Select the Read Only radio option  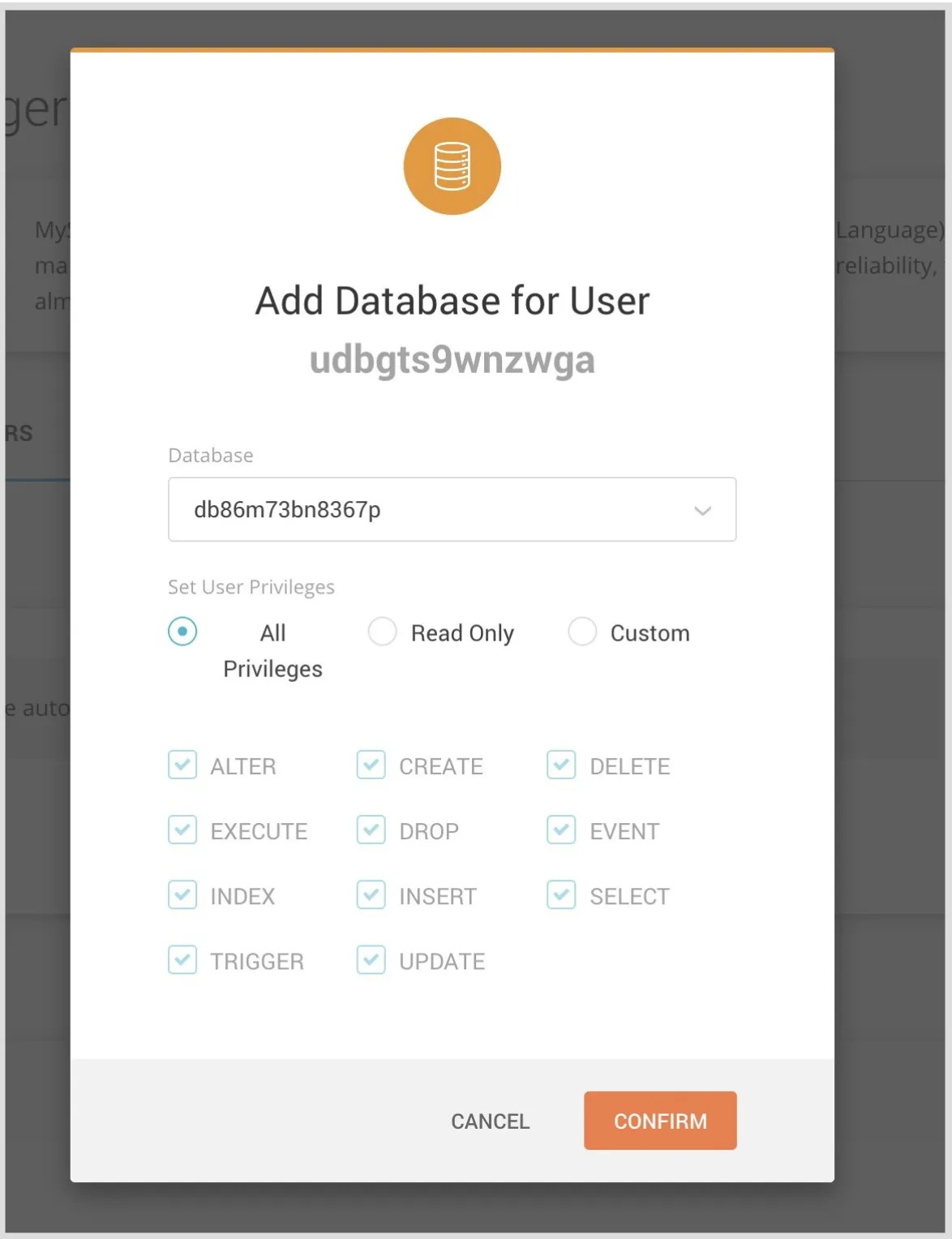[x=383, y=632]
